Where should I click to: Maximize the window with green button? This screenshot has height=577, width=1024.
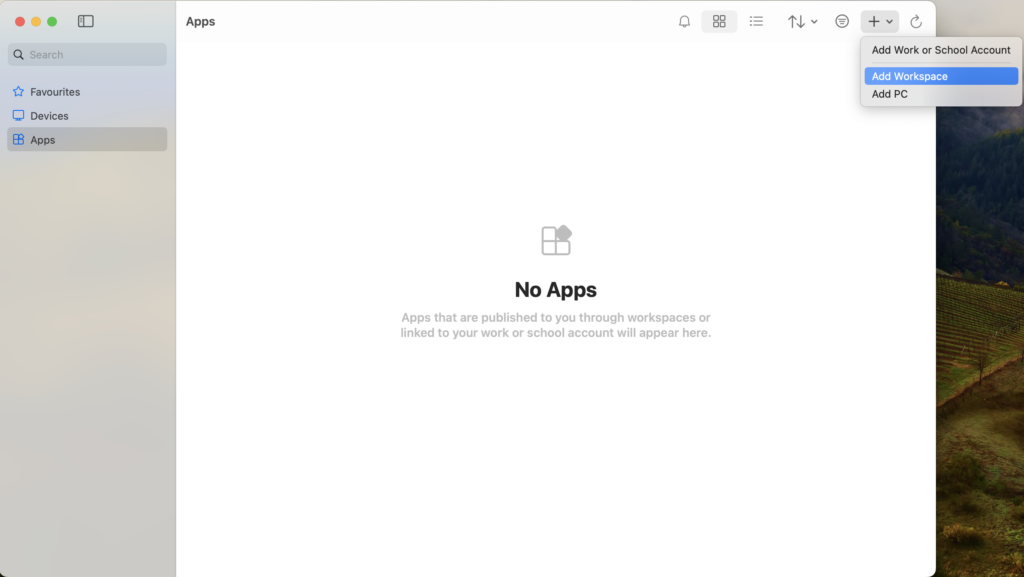(52, 22)
